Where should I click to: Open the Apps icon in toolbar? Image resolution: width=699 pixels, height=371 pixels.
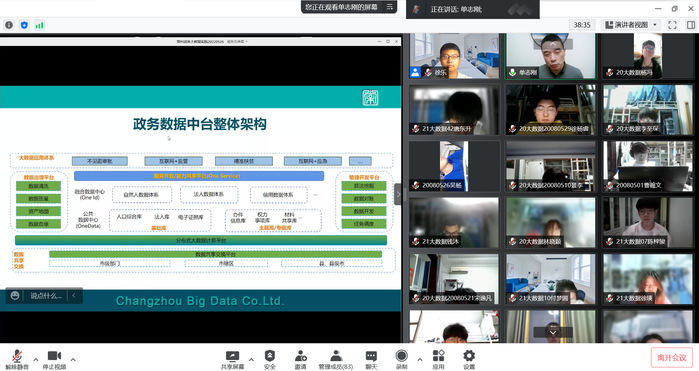438,359
